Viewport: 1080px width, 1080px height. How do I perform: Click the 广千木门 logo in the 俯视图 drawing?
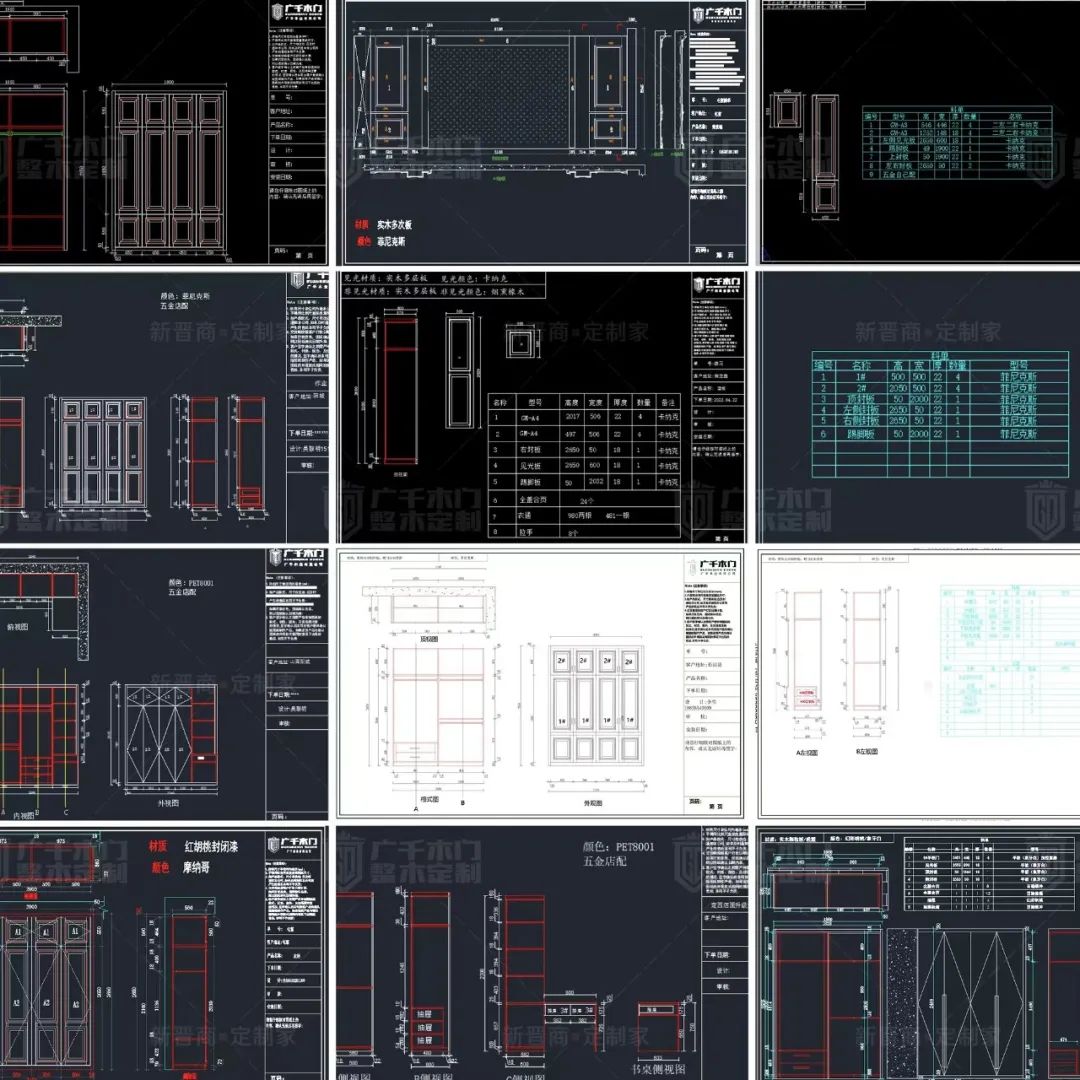(297, 557)
